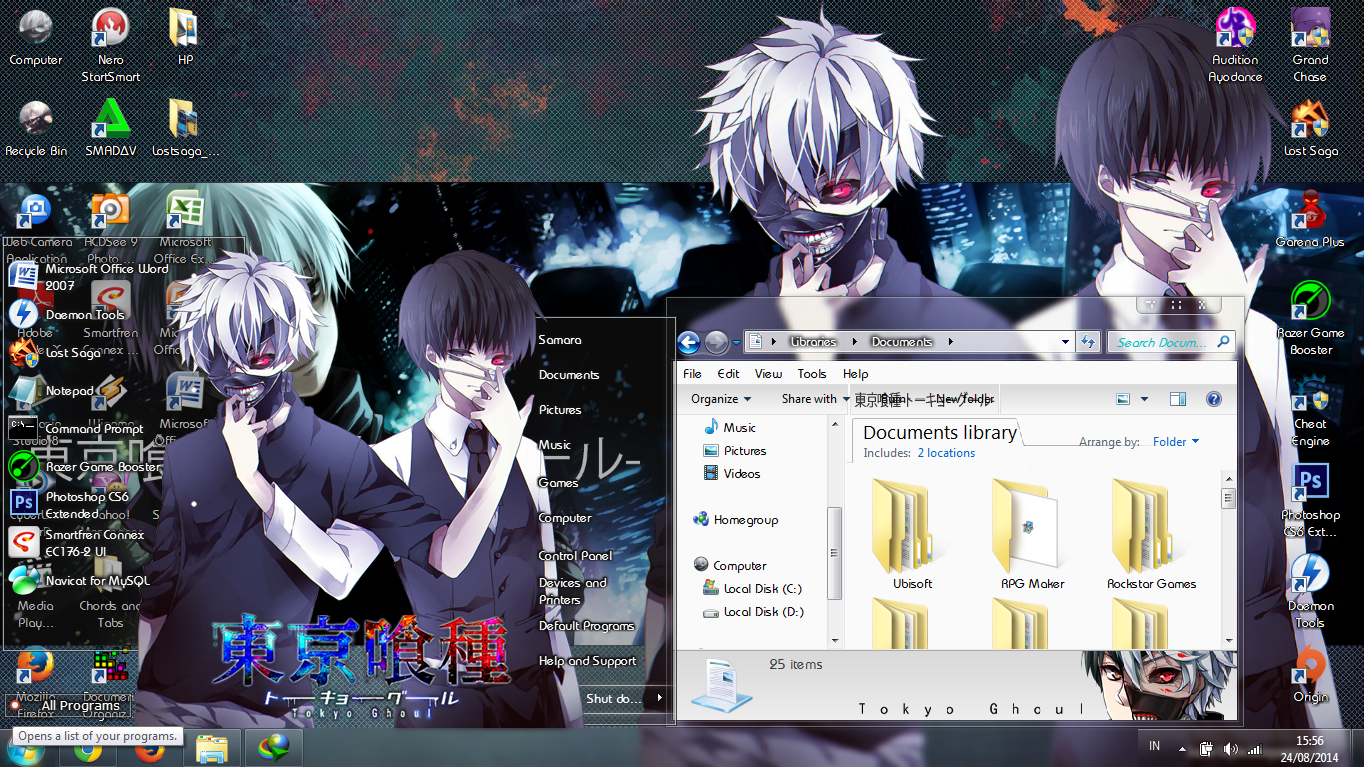Open Smartfren Connex EC176-2 UI in Start menu

coord(77,543)
